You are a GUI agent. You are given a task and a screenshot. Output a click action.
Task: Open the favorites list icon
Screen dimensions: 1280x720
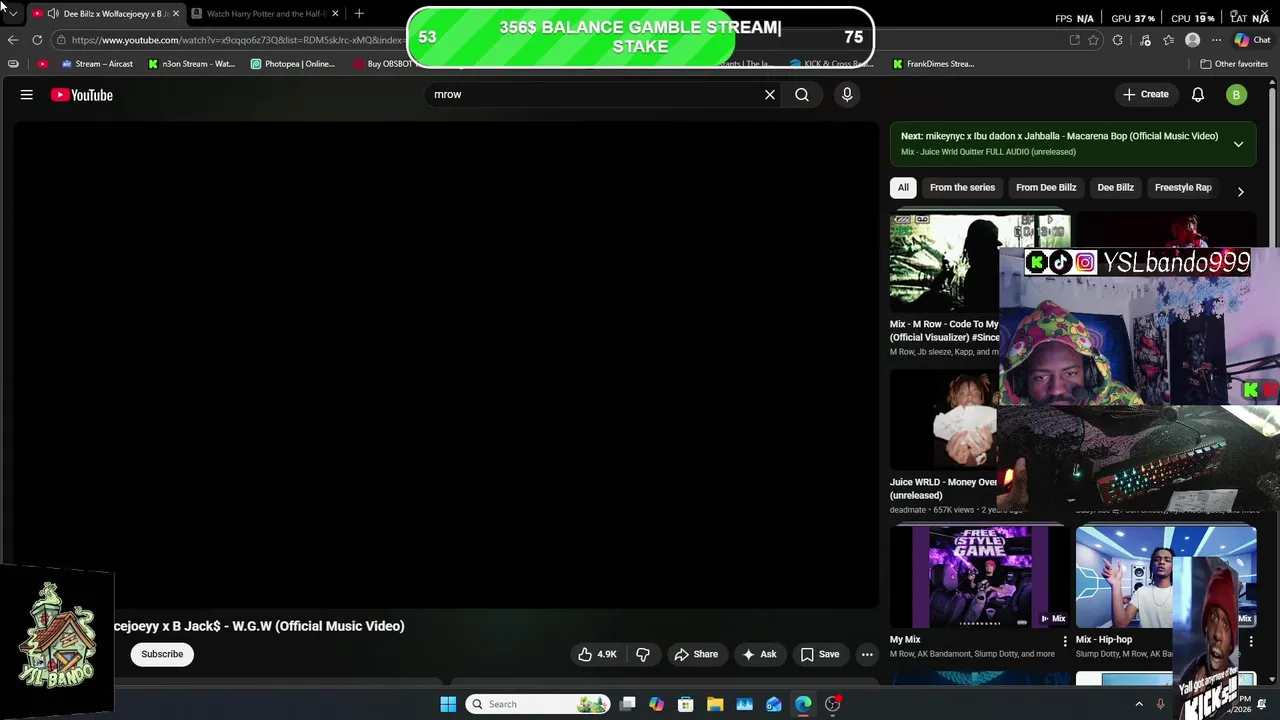click(1169, 40)
